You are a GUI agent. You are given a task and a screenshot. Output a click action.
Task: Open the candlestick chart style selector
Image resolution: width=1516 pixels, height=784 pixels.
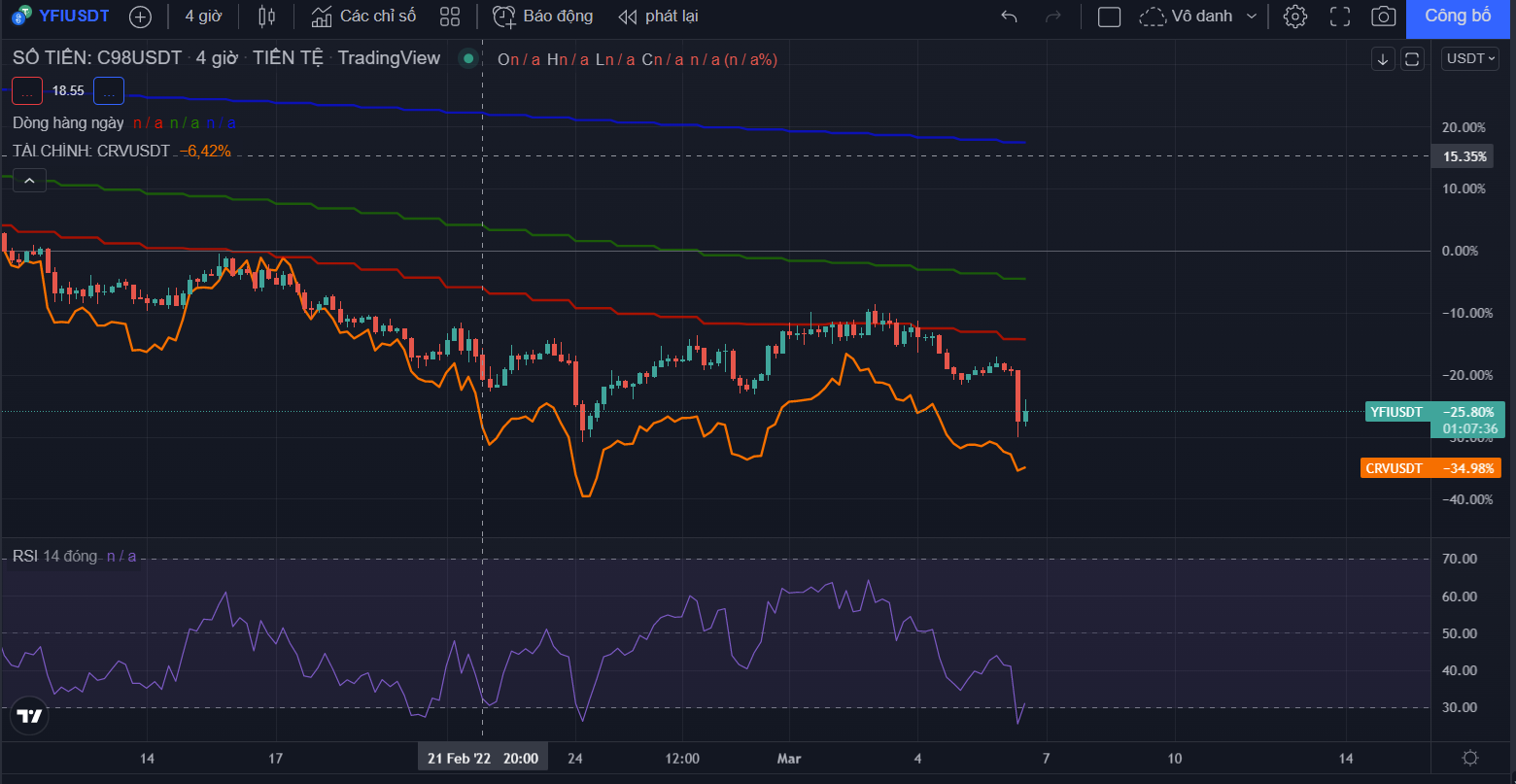(267, 17)
